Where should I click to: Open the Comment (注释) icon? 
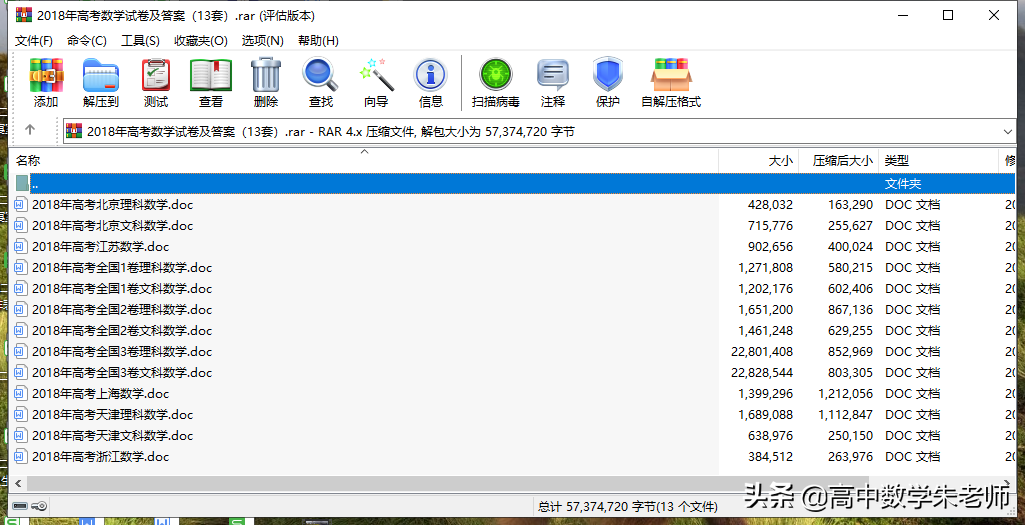pyautogui.click(x=553, y=82)
